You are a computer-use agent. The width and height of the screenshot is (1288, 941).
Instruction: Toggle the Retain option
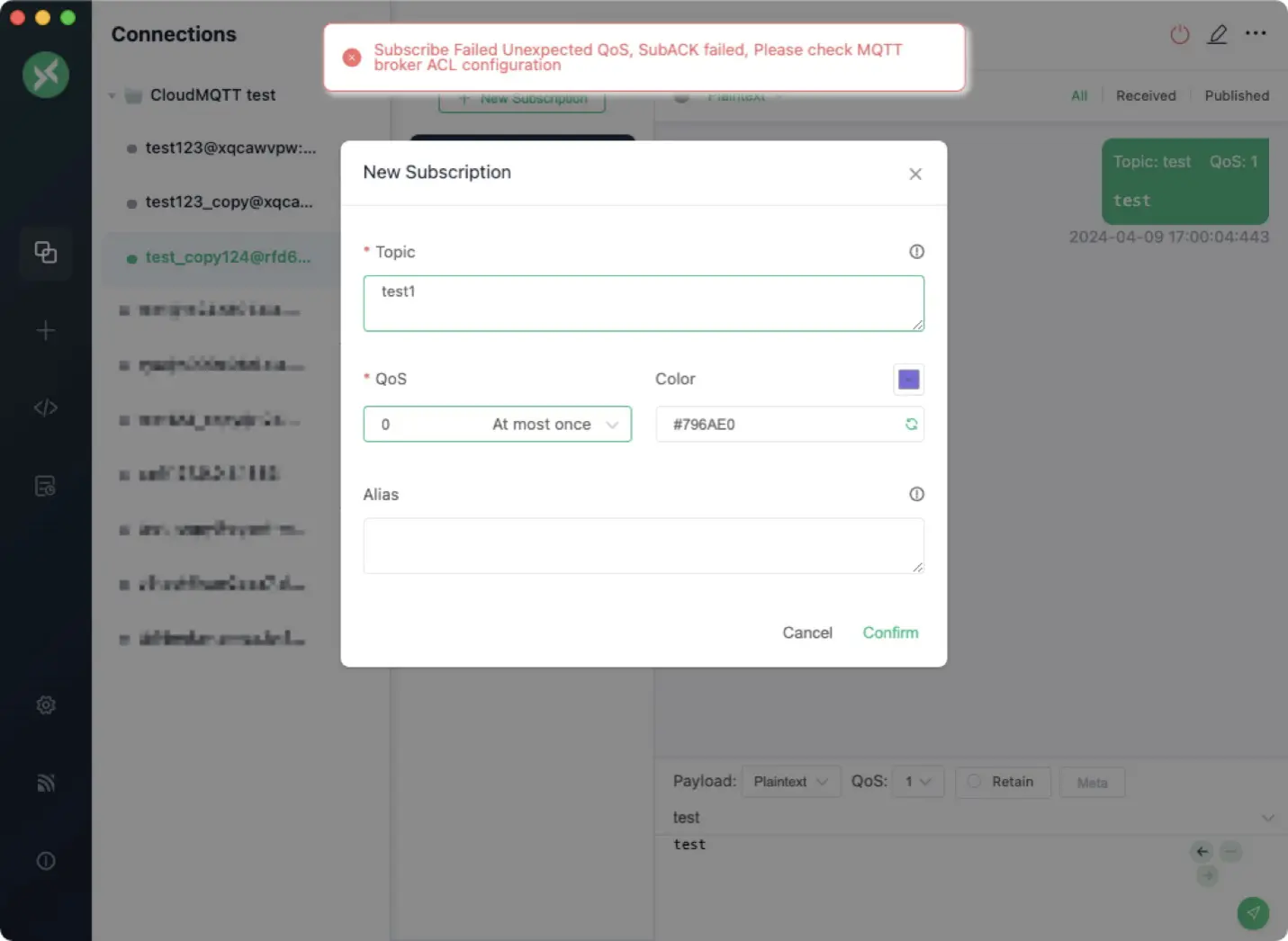(1001, 782)
